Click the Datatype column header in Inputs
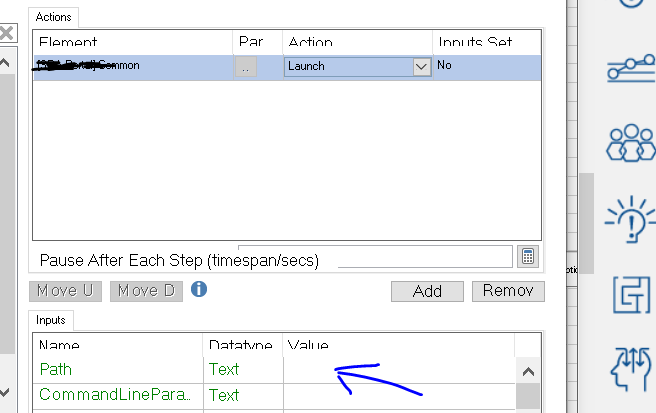This screenshot has height=413, width=656. [243, 345]
